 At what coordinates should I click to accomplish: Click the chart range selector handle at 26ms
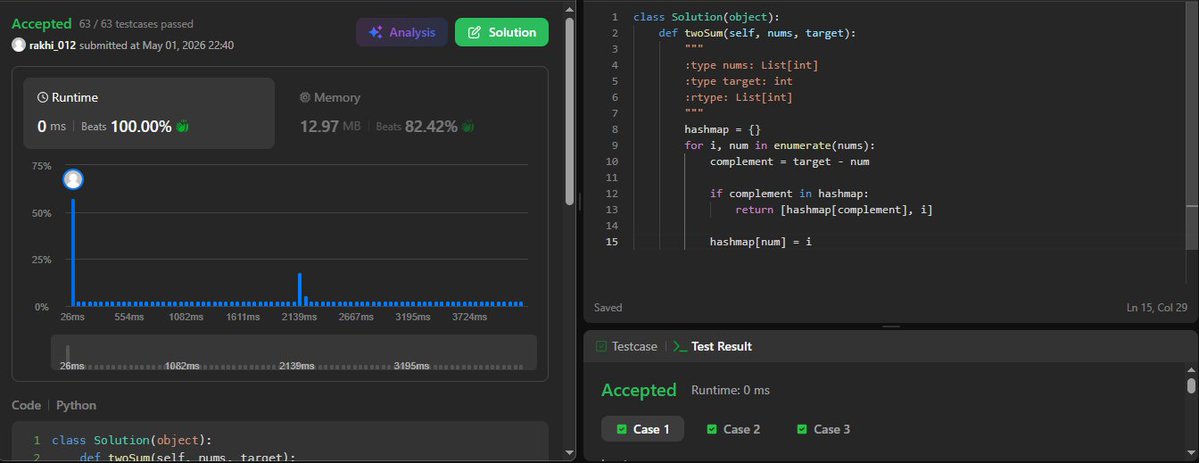pyautogui.click(x=68, y=354)
